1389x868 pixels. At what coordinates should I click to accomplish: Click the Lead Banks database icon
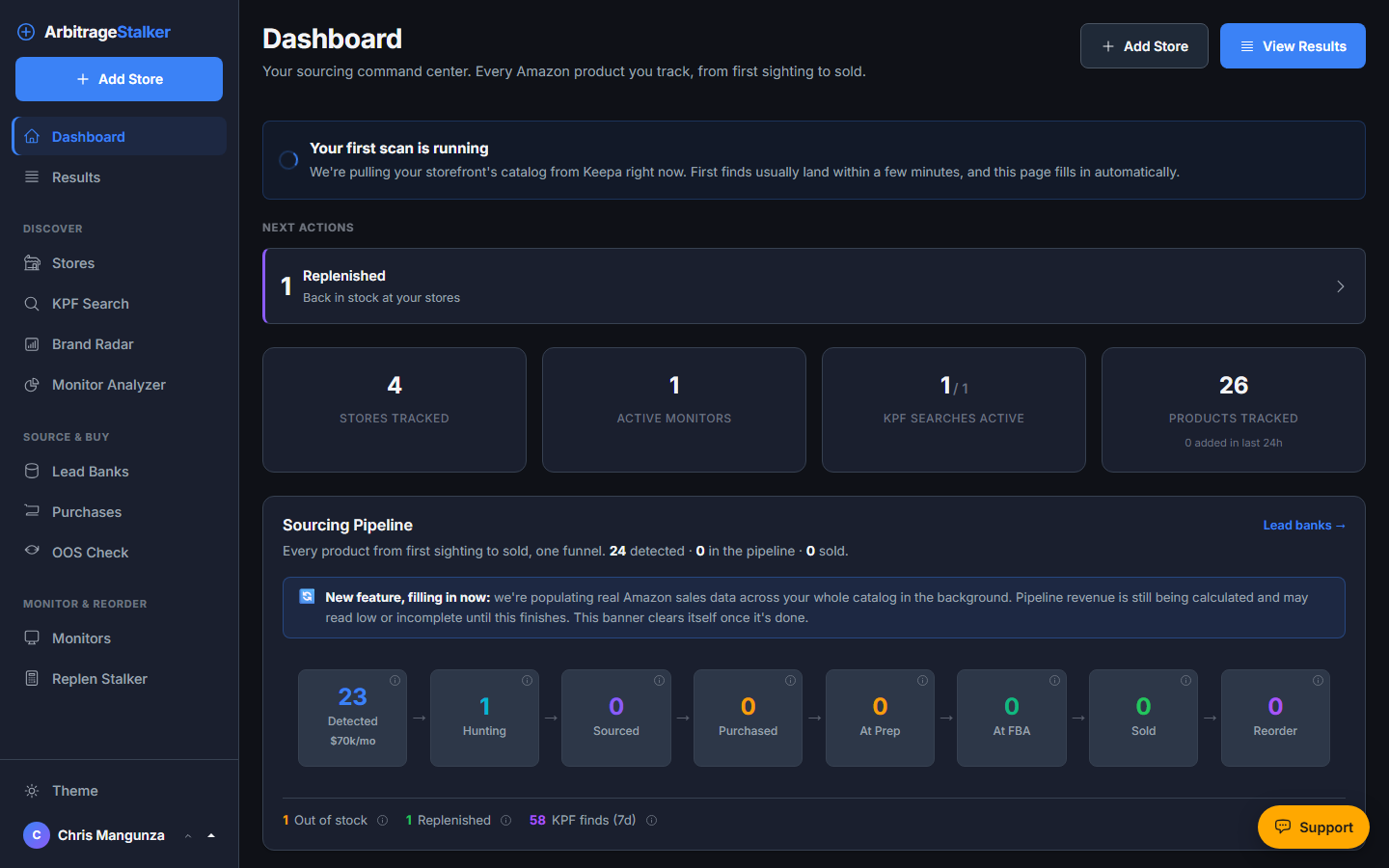[32, 472]
